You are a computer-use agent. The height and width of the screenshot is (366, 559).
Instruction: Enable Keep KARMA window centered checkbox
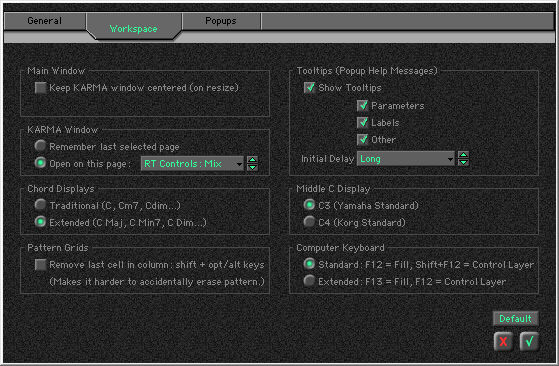[40, 88]
